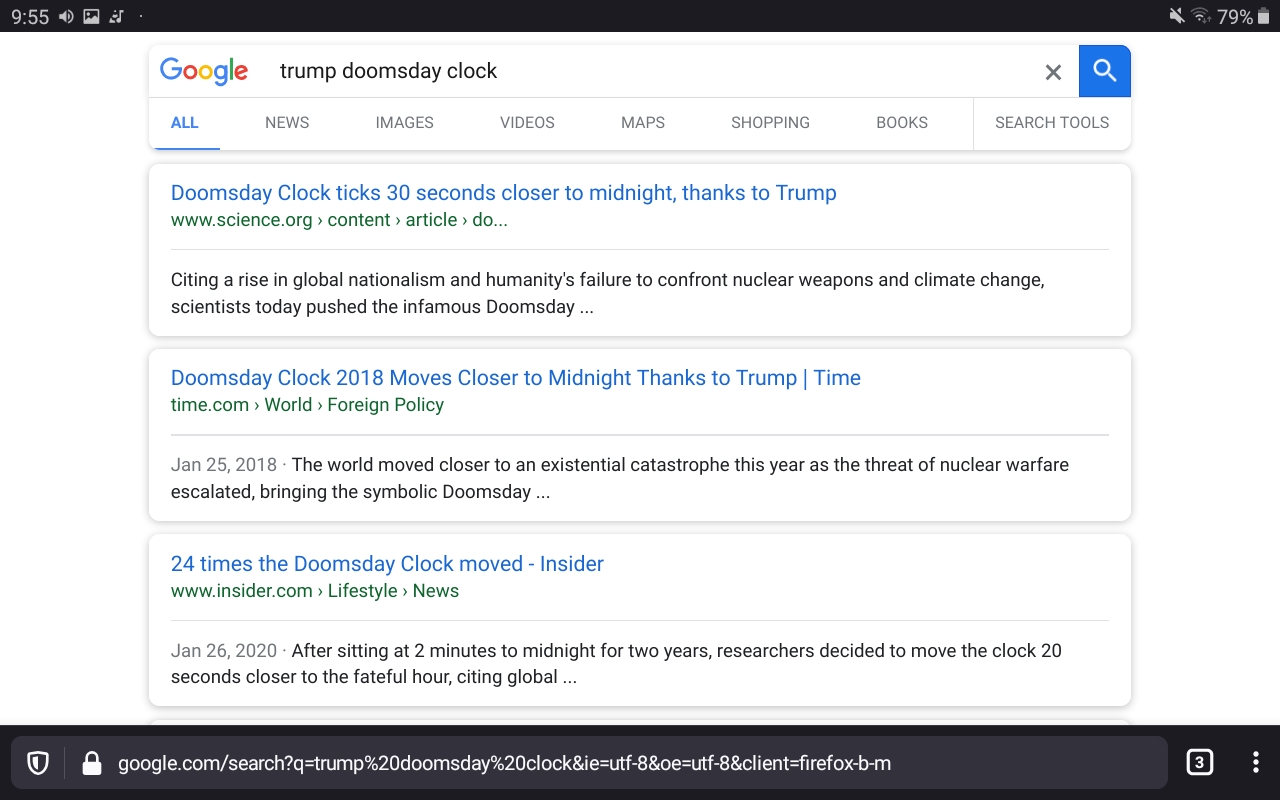Switch to the VIDEOS tab
This screenshot has height=800, width=1280.
[x=527, y=123]
